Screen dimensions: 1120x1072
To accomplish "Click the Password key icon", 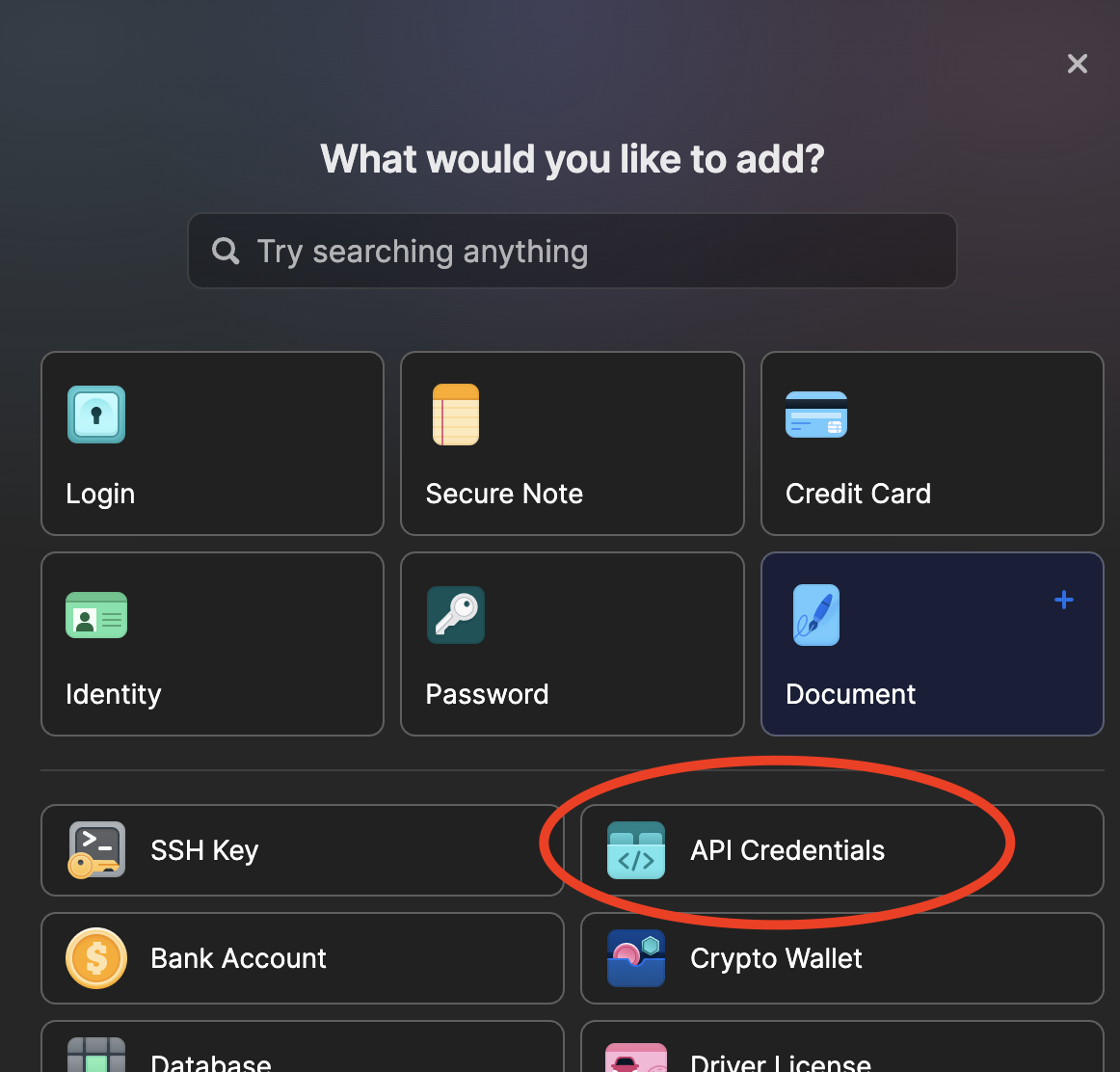I will point(456,615).
